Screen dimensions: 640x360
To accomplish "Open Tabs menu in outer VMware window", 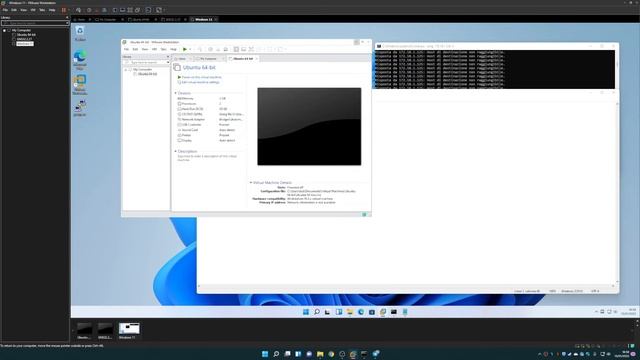I will [x=42, y=10].
